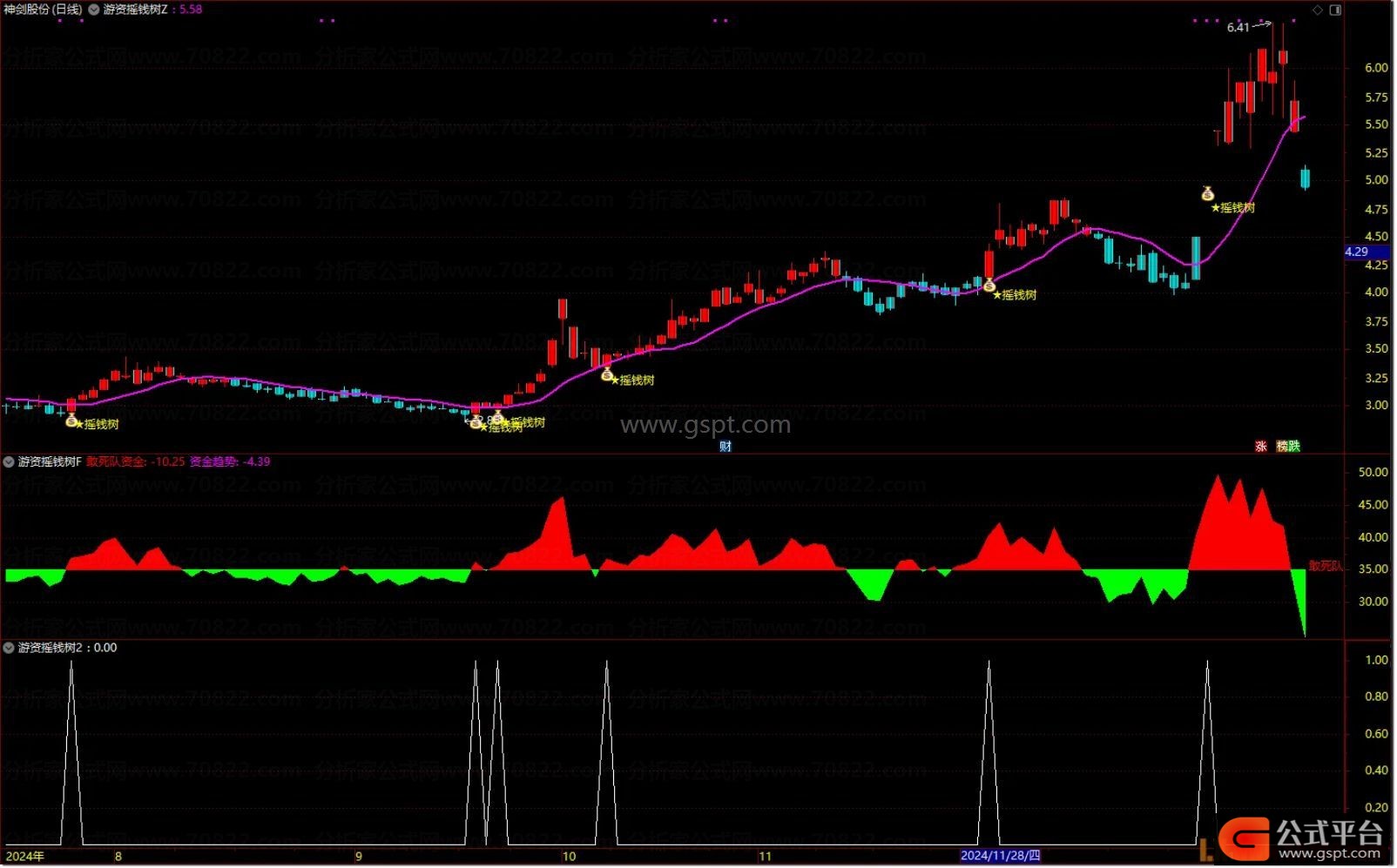Click month 9 on the time axis
The image size is (1397, 868).
point(358,856)
